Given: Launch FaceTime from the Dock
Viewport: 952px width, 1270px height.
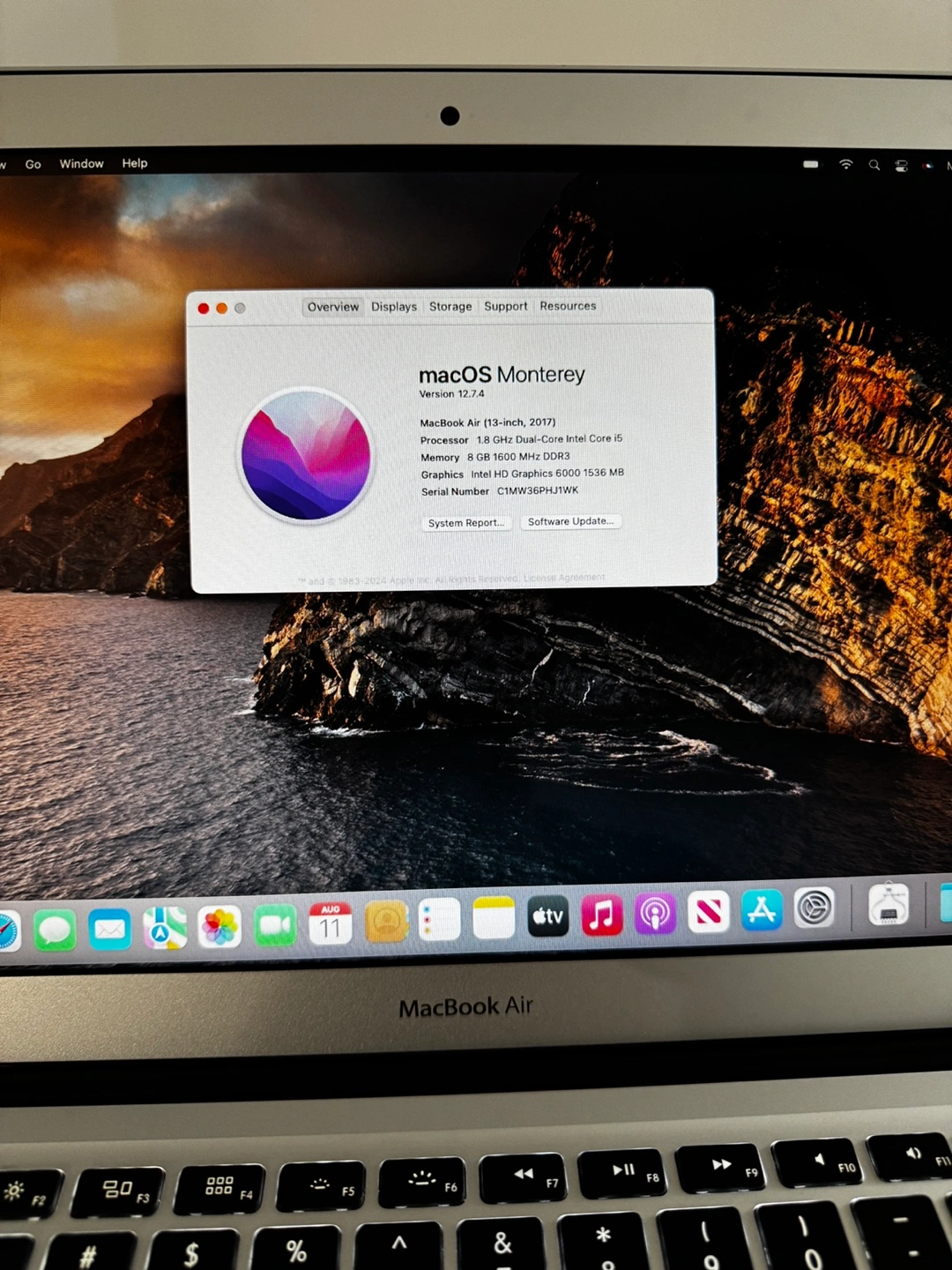Looking at the screenshot, I should 275,925.
